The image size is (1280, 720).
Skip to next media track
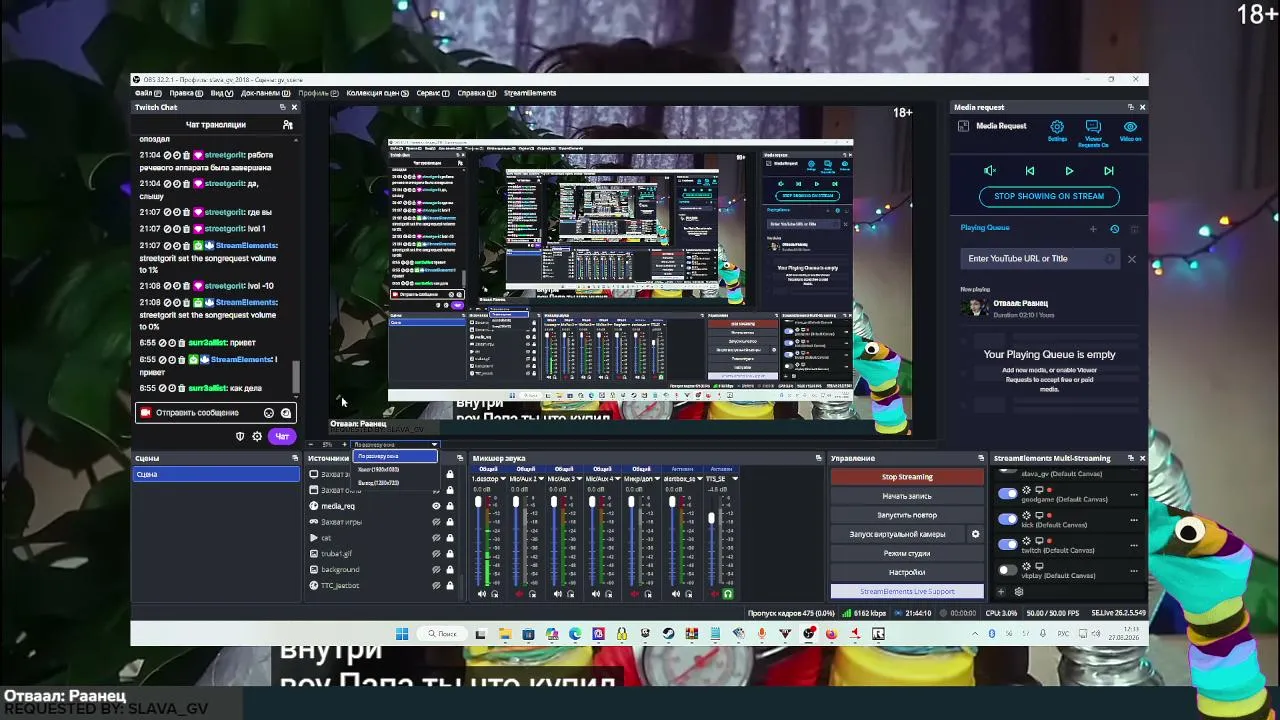pyautogui.click(x=1108, y=171)
